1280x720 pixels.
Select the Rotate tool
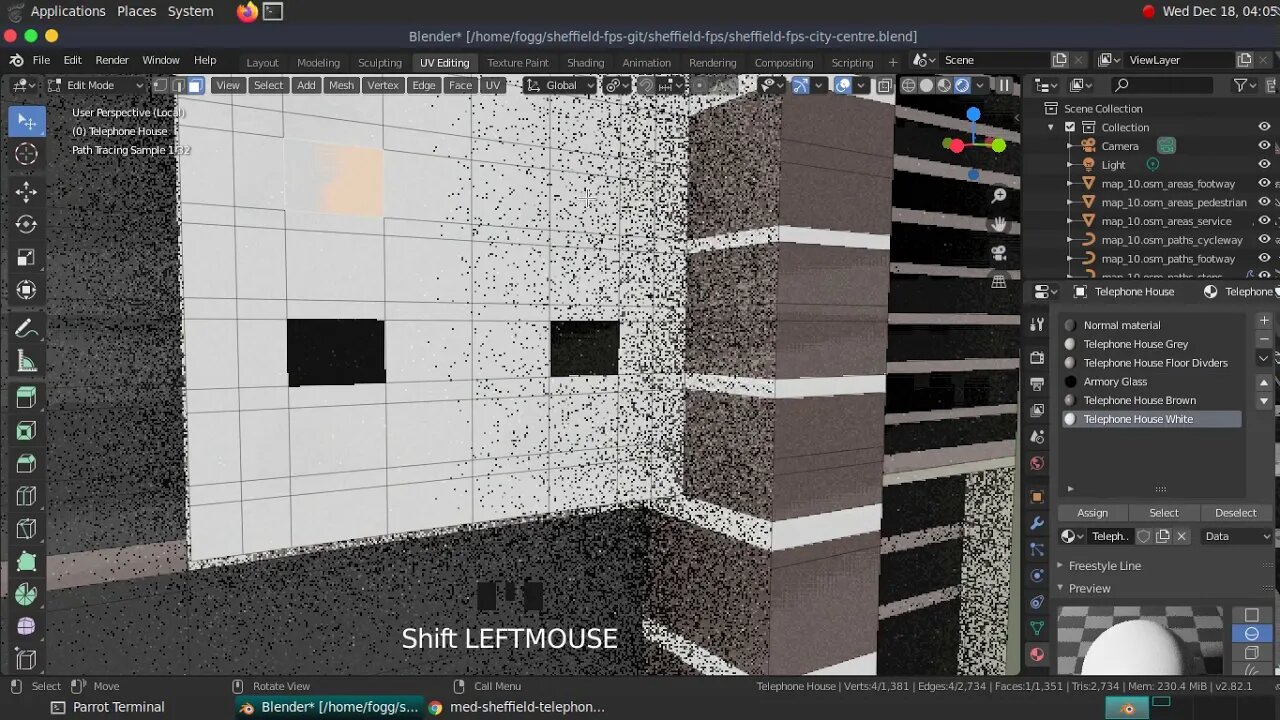27,225
